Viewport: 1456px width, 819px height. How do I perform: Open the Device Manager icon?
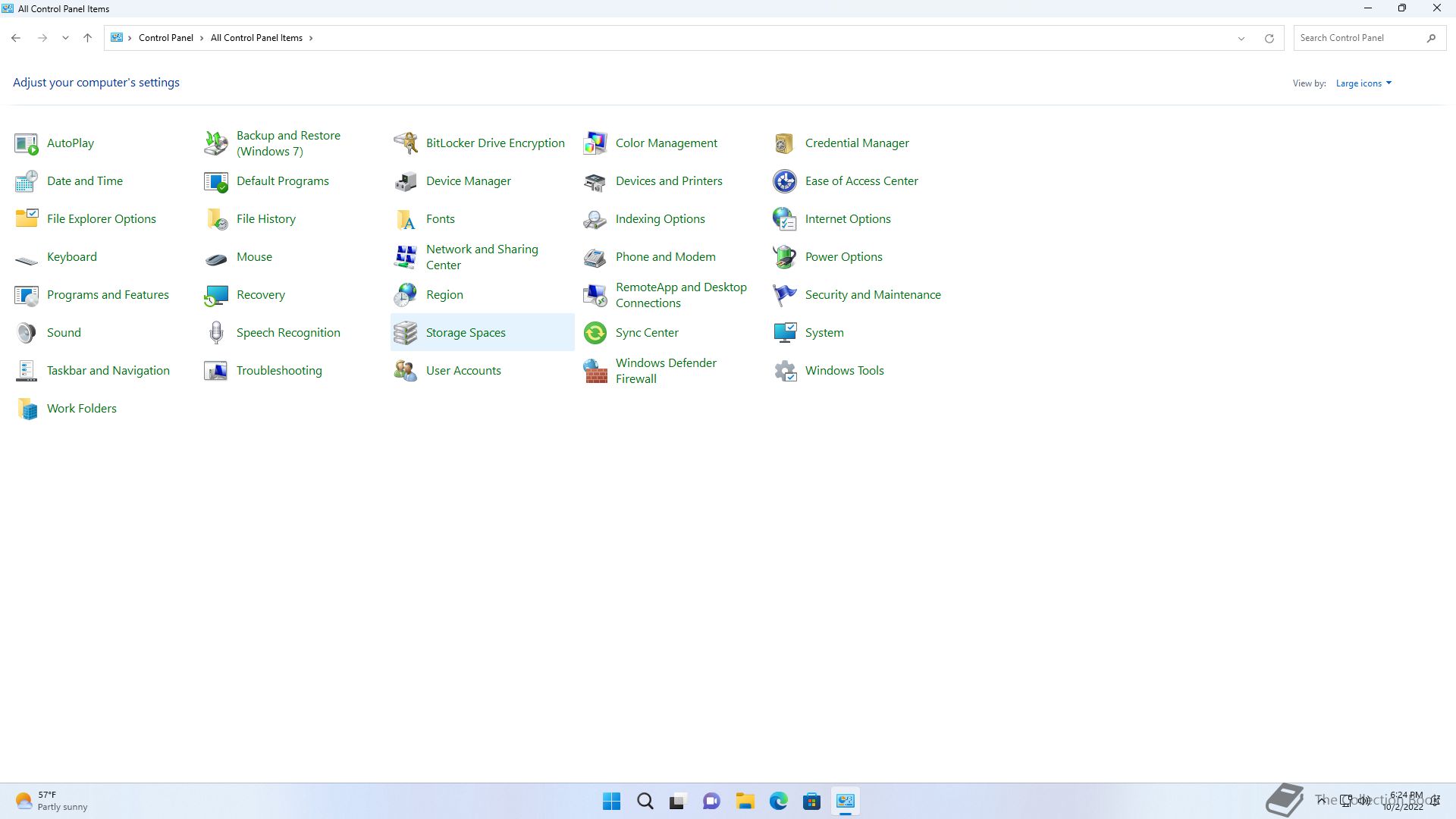[x=406, y=181]
